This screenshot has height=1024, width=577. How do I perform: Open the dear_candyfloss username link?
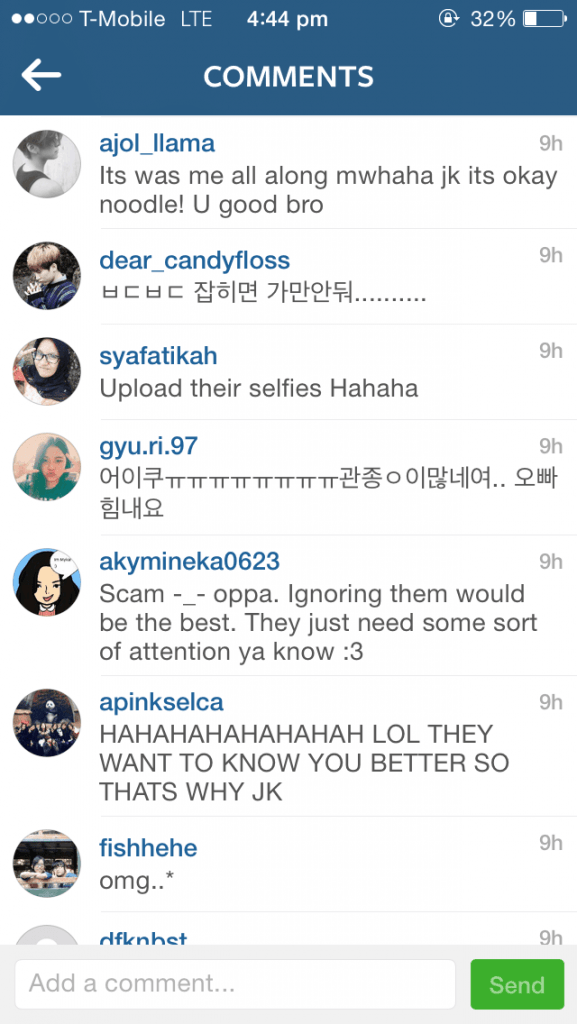pos(195,260)
